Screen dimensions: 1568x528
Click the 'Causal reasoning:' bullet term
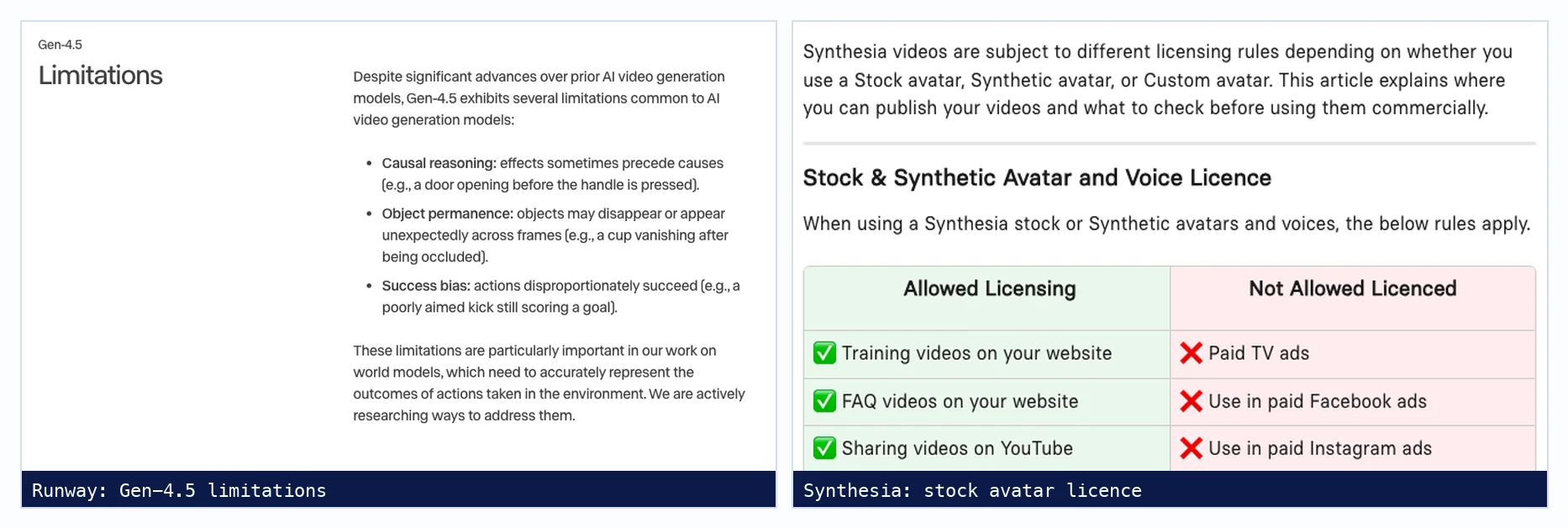[x=439, y=163]
